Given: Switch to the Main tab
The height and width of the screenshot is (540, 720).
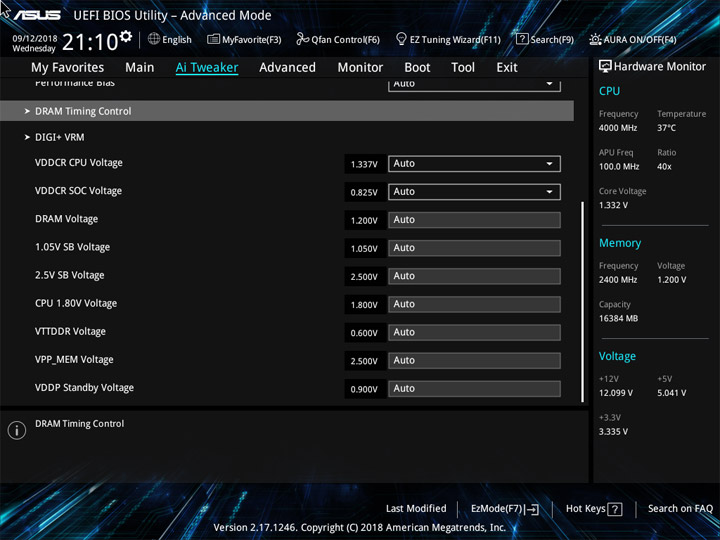Looking at the screenshot, I should tap(140, 68).
